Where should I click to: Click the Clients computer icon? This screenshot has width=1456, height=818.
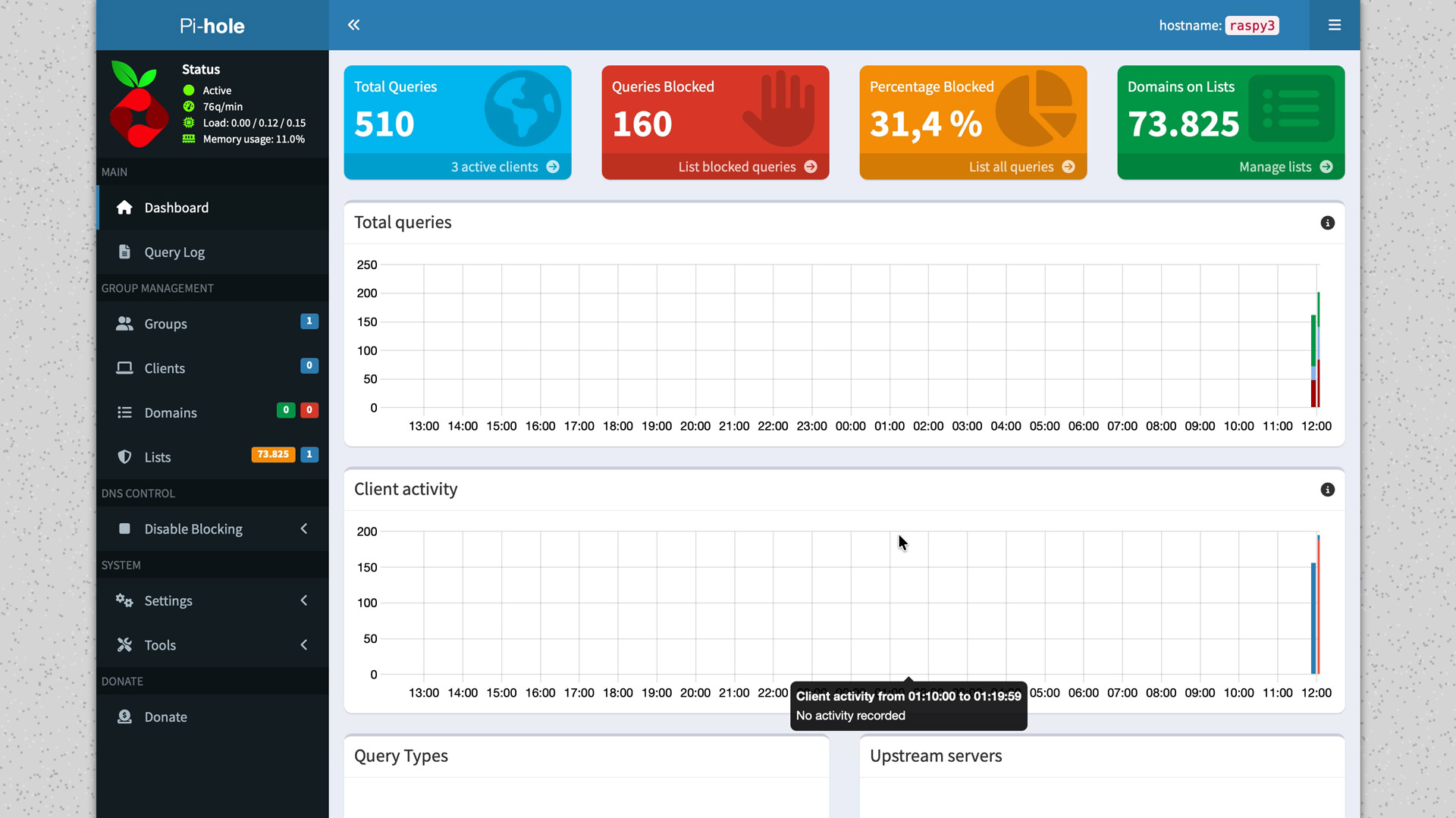(x=124, y=368)
